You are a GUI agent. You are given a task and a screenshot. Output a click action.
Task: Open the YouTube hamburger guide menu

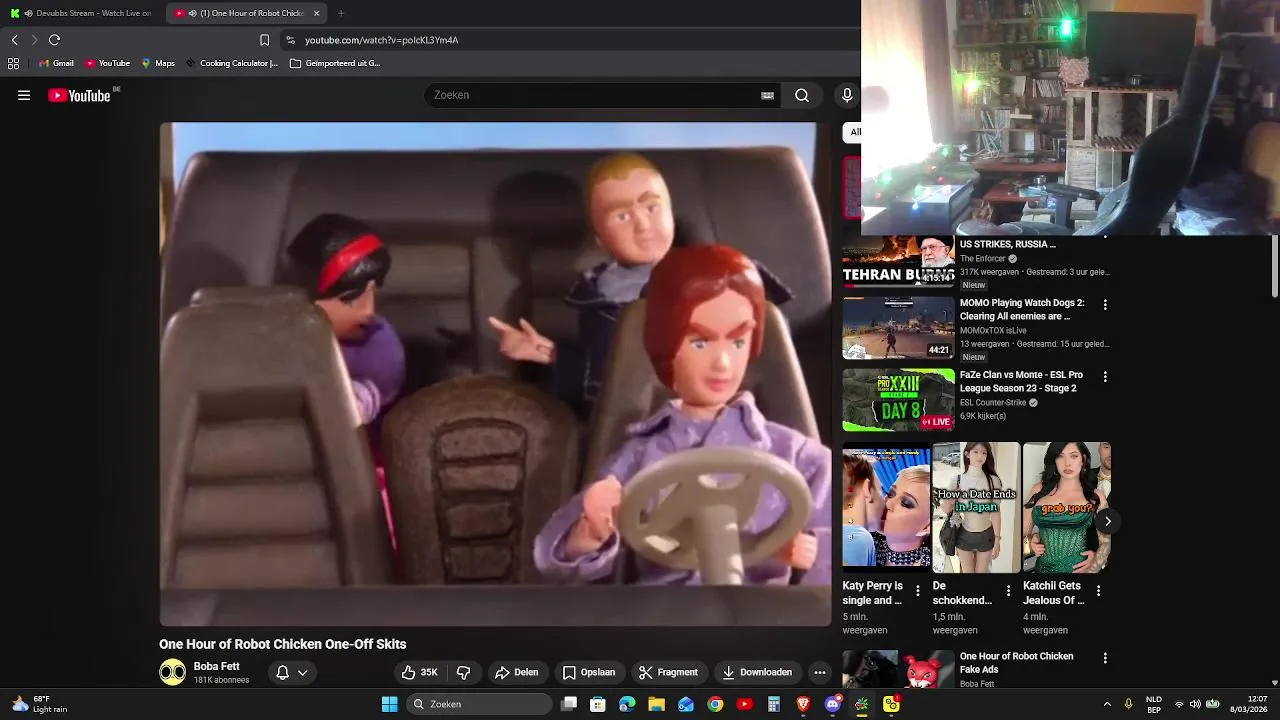point(24,96)
